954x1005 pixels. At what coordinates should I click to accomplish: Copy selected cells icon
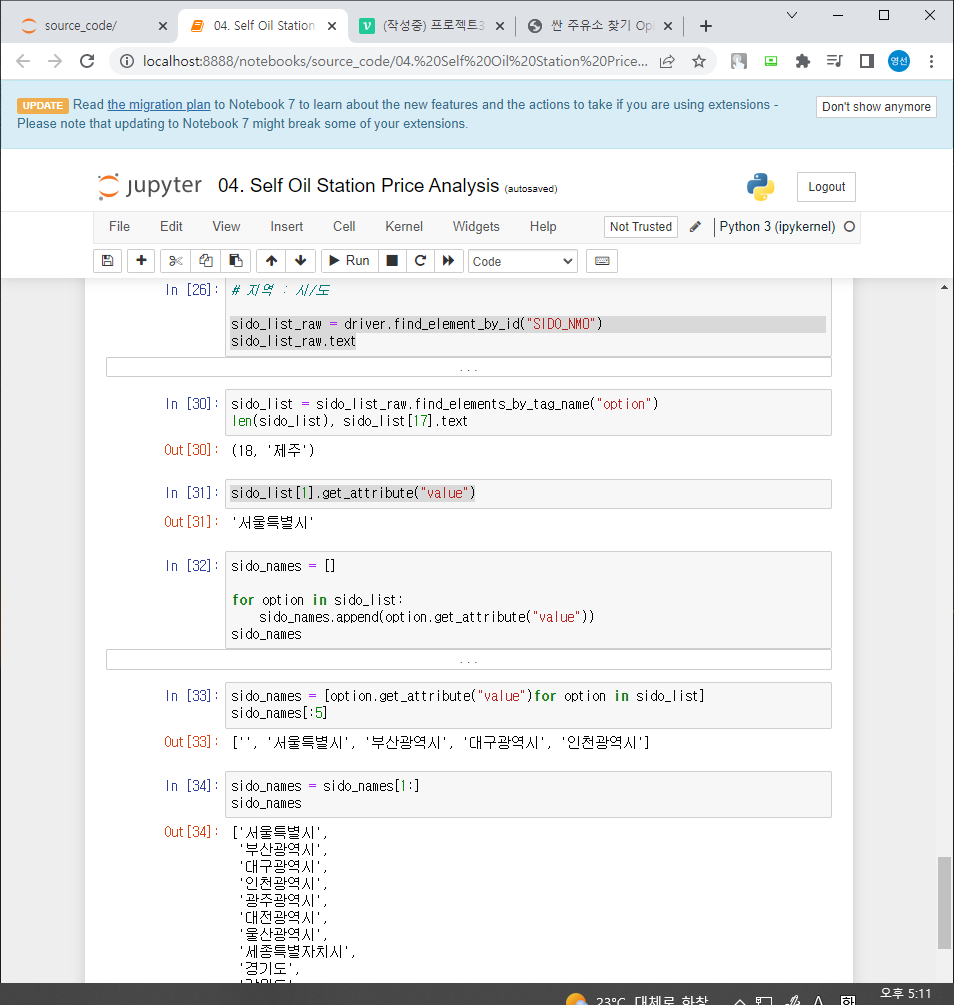pos(206,261)
